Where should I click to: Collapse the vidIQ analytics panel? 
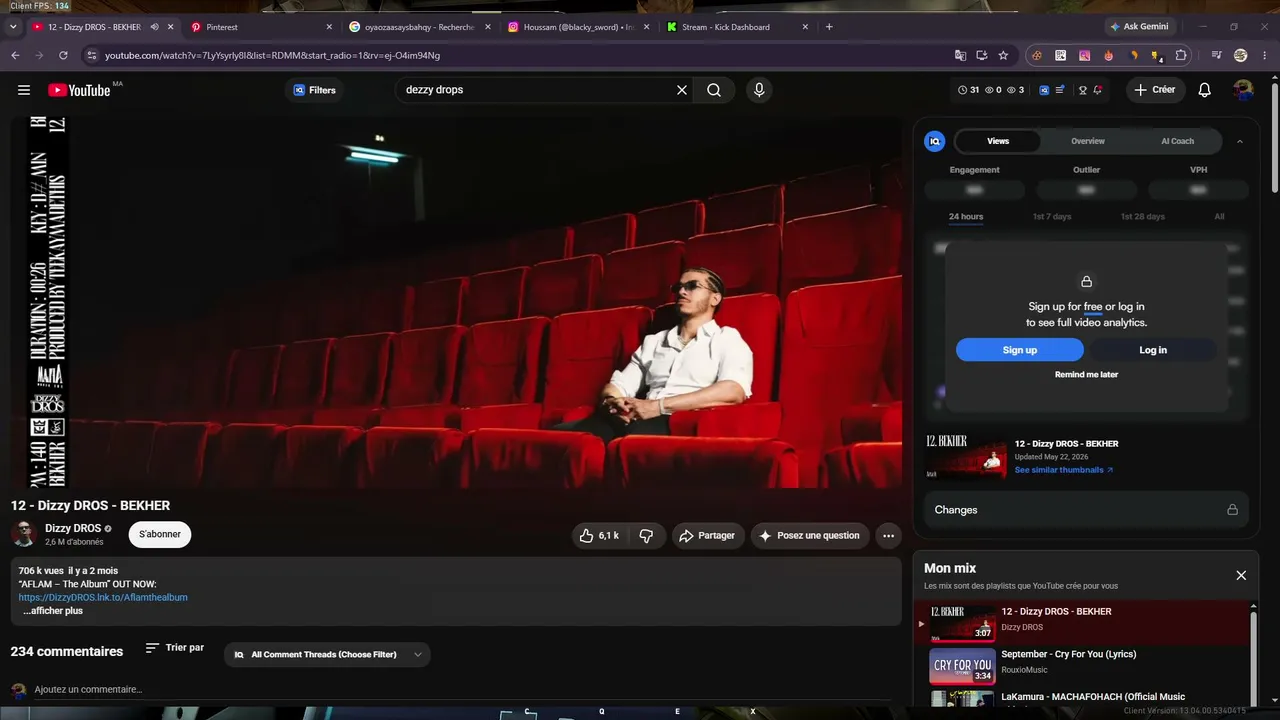(x=1240, y=141)
